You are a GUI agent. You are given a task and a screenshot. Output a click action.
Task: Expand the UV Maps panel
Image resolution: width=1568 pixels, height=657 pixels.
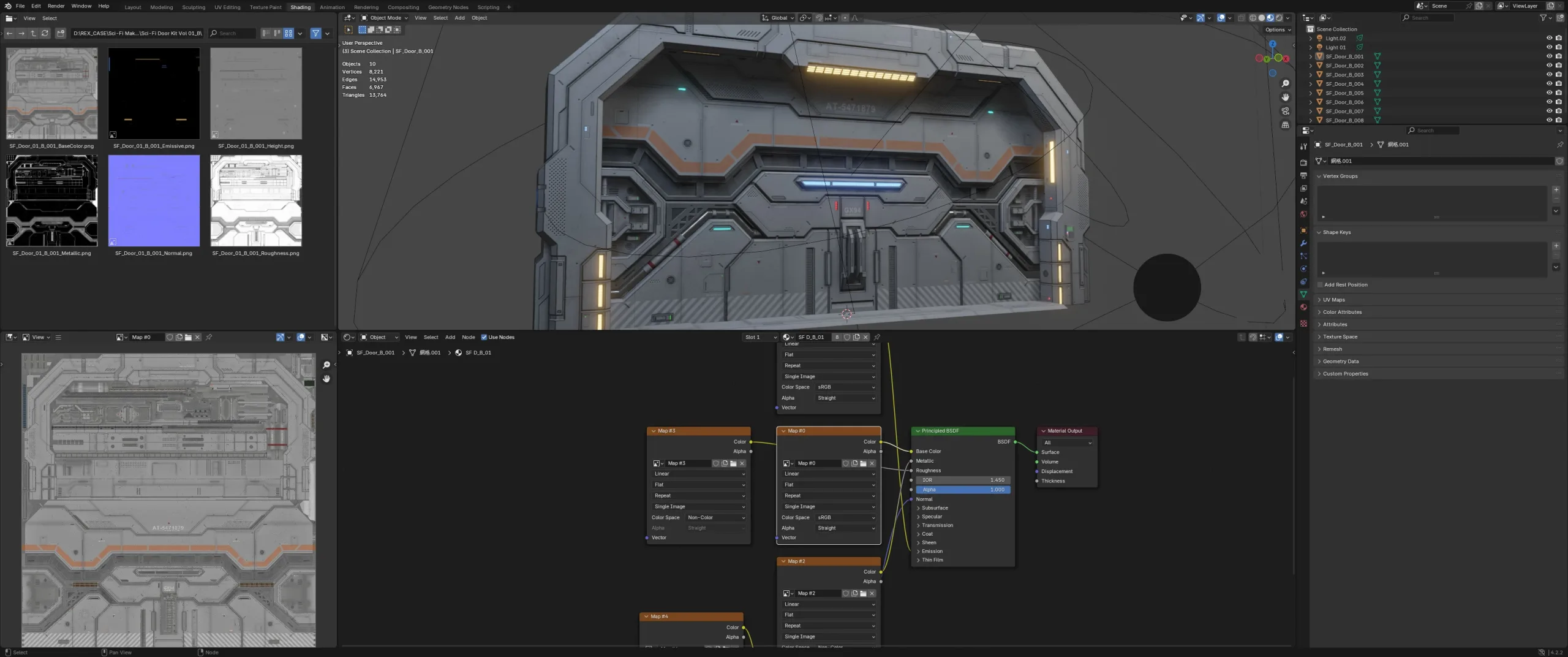(1335, 300)
